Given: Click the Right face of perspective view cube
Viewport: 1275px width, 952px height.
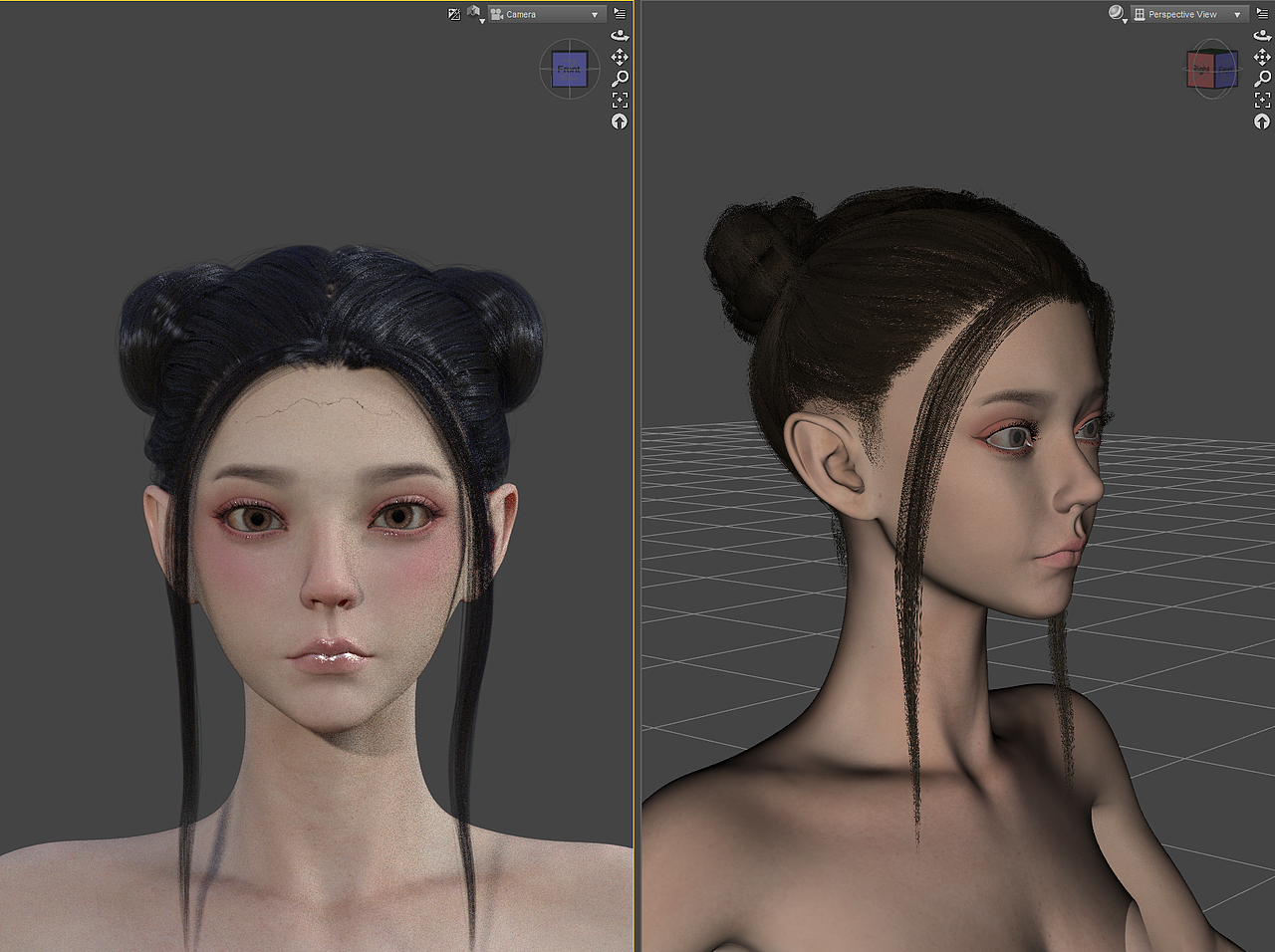Looking at the screenshot, I should point(1200,70).
